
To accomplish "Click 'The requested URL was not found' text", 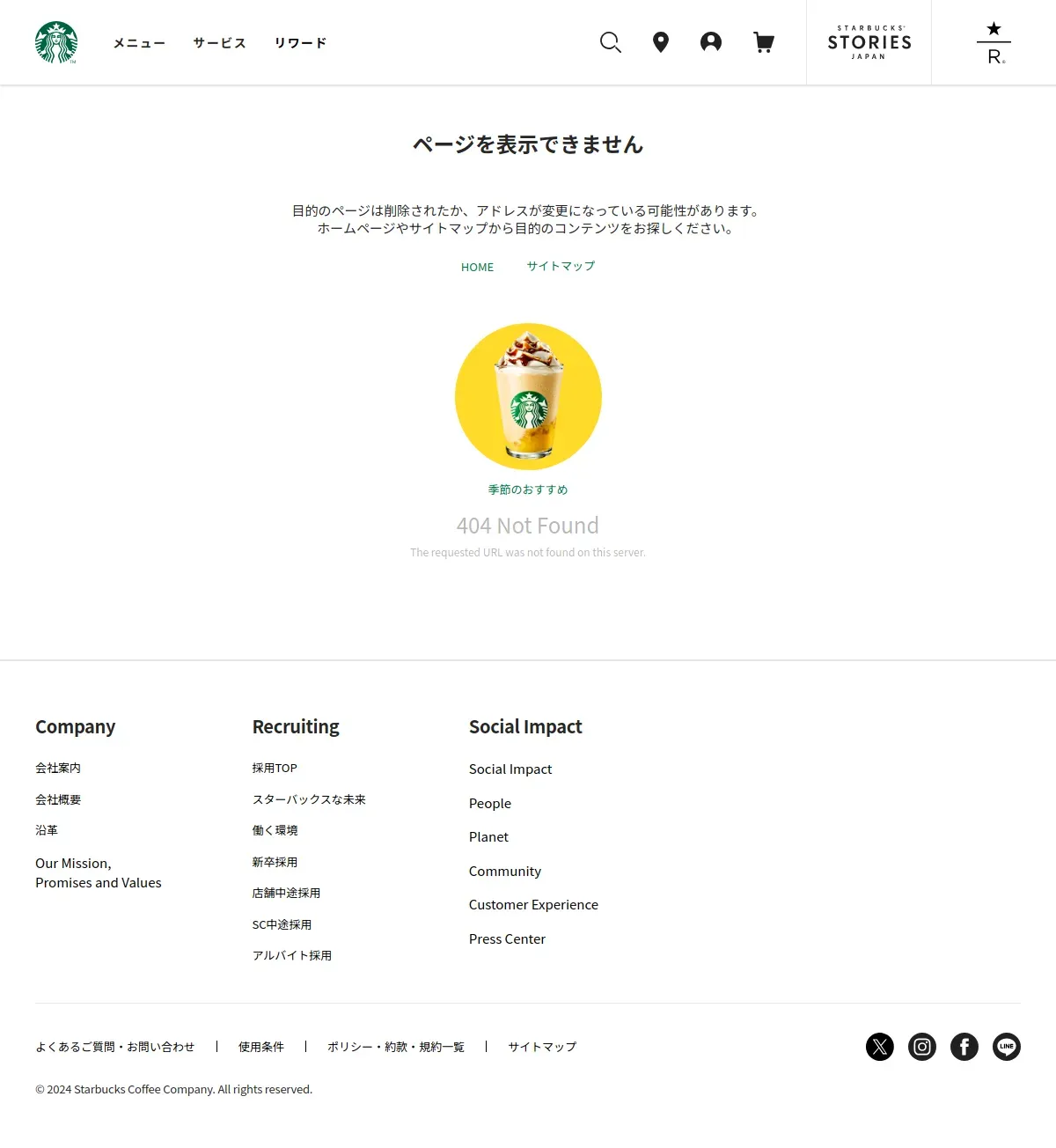I will click(528, 553).
